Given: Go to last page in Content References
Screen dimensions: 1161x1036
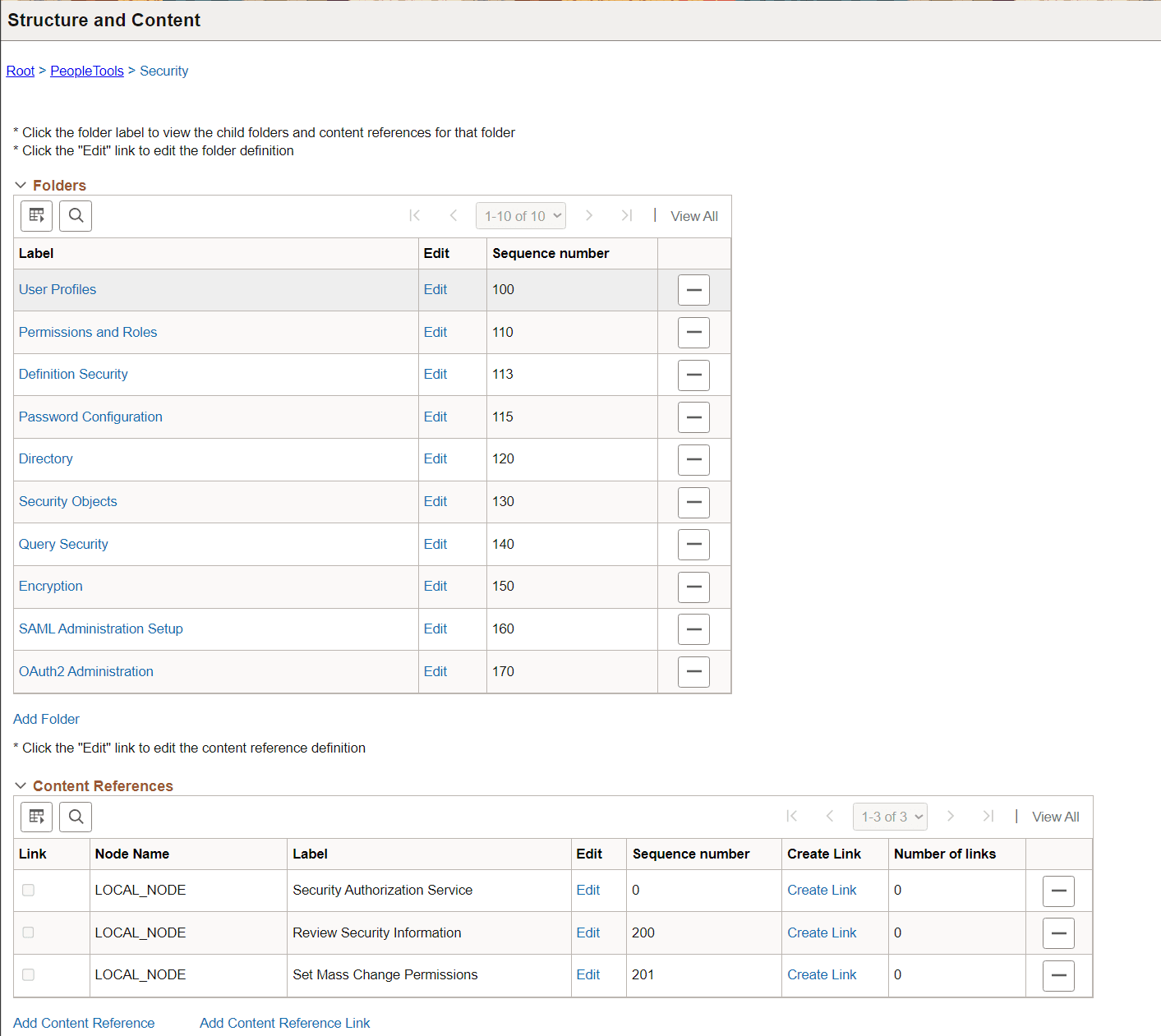Looking at the screenshot, I should tap(988, 816).
